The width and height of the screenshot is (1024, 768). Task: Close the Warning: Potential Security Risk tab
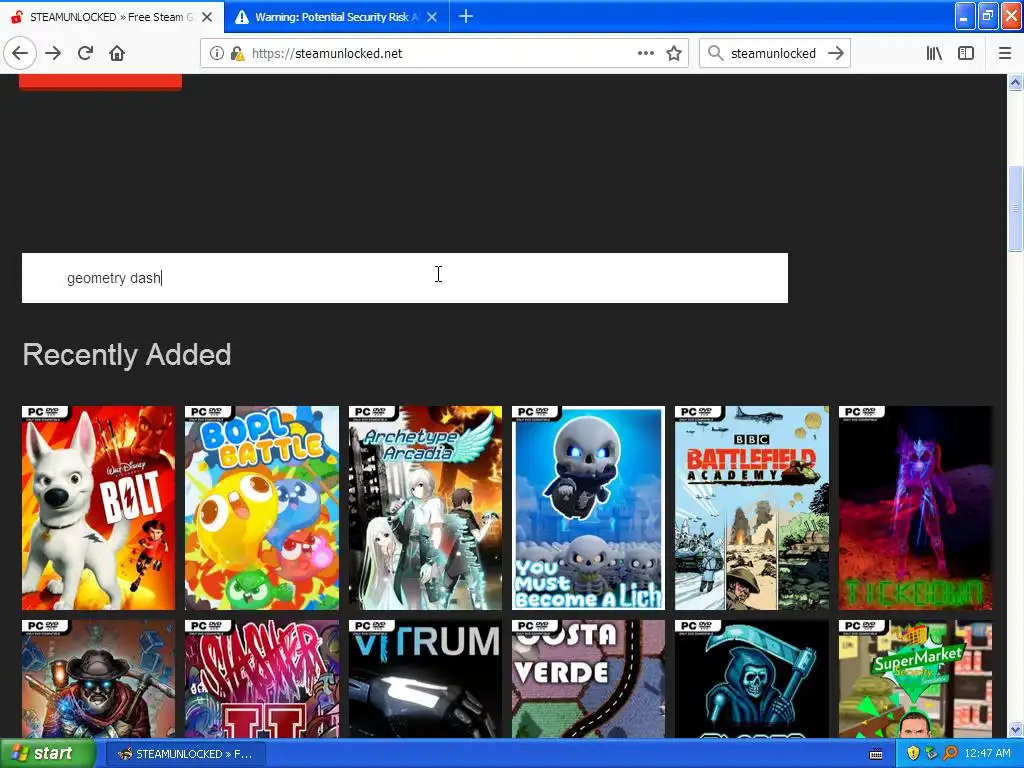click(x=432, y=17)
